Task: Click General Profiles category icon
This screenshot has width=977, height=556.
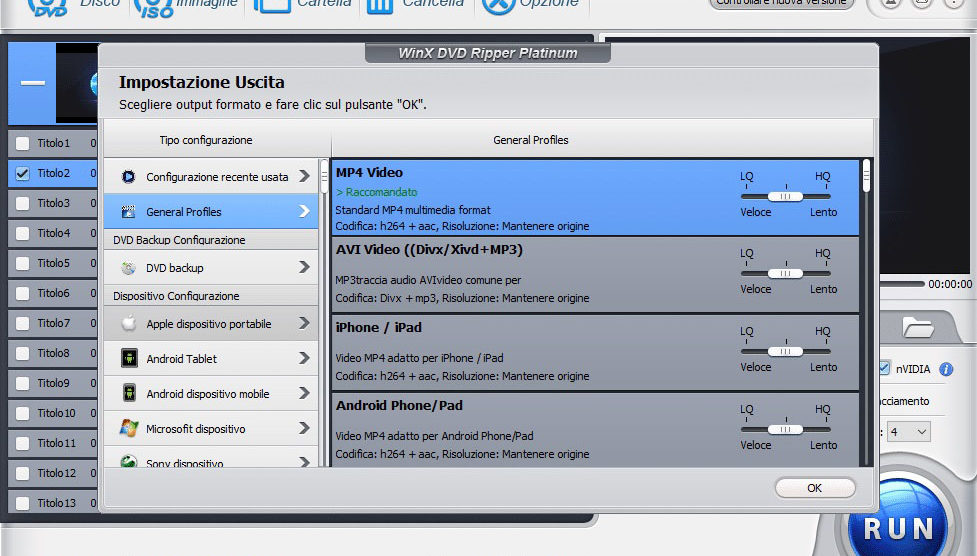Action: (x=128, y=212)
